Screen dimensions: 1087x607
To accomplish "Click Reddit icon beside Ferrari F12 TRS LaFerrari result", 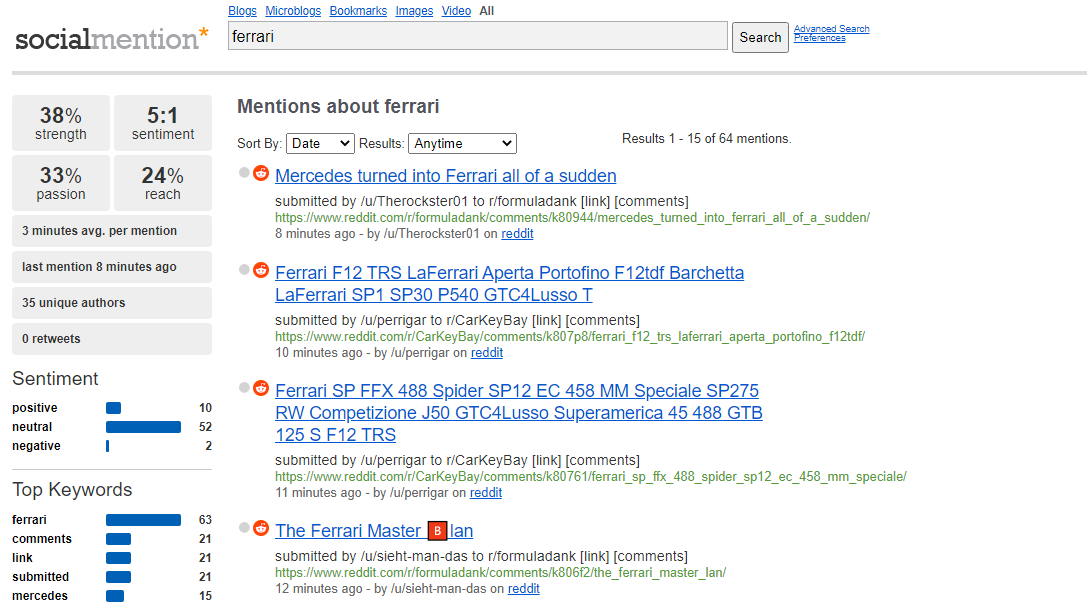I will click(261, 270).
